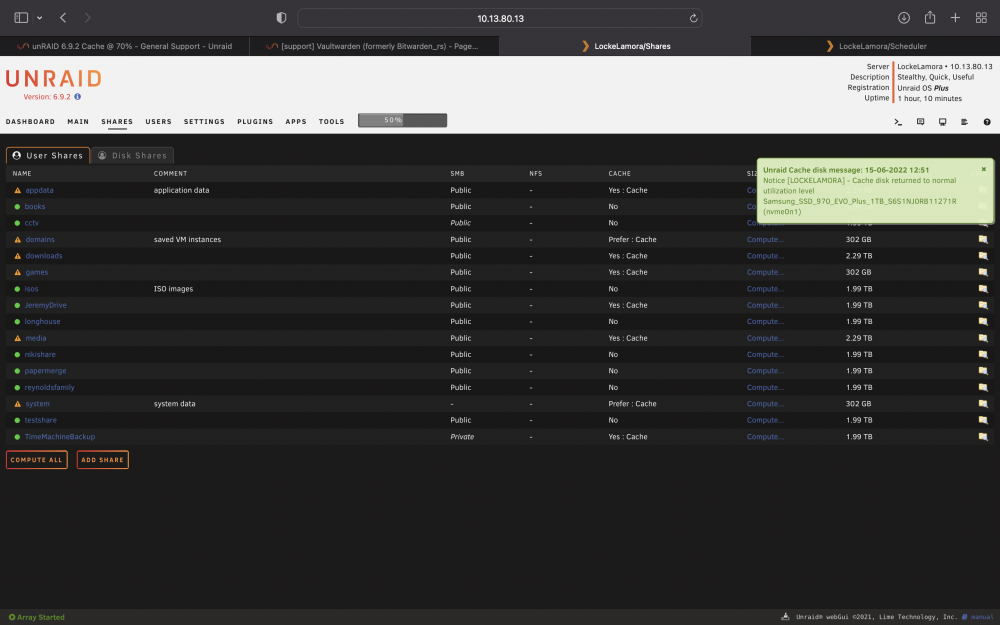1000x625 pixels.
Task: Browse the games share folder icon
Action: [983, 272]
